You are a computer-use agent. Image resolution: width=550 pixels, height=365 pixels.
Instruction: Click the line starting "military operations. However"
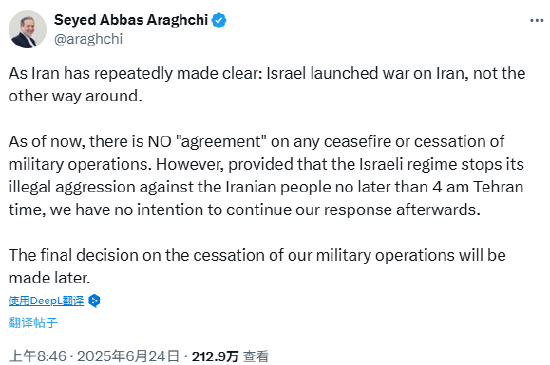click(x=266, y=164)
